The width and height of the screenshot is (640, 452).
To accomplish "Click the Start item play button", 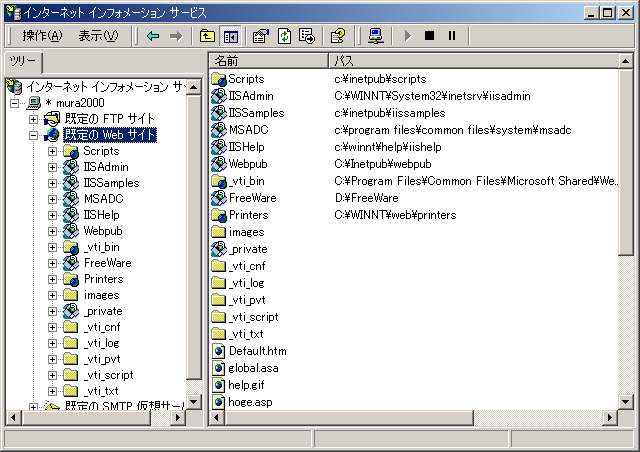I will click(x=407, y=36).
